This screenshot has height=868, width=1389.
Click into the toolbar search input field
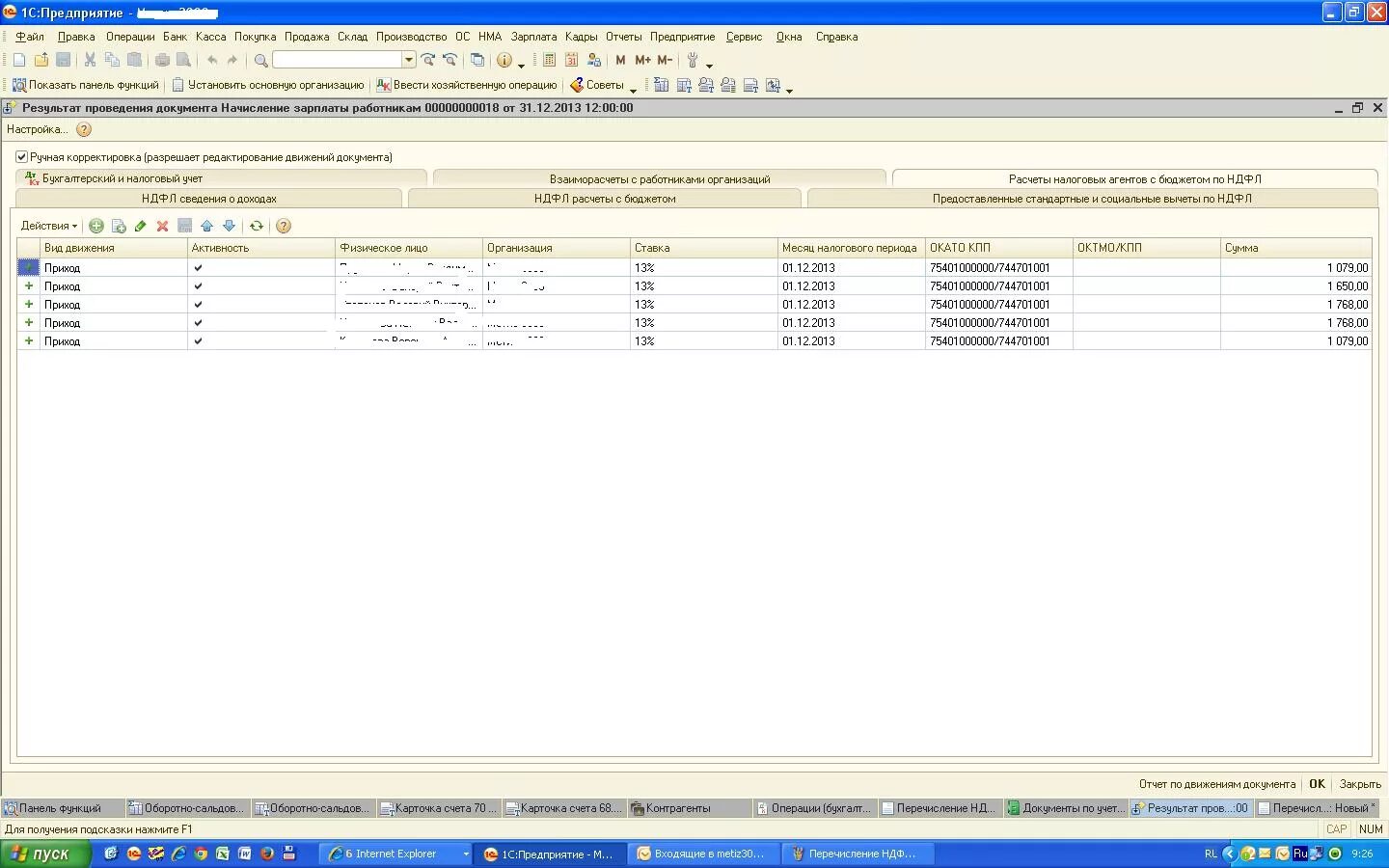coord(337,60)
